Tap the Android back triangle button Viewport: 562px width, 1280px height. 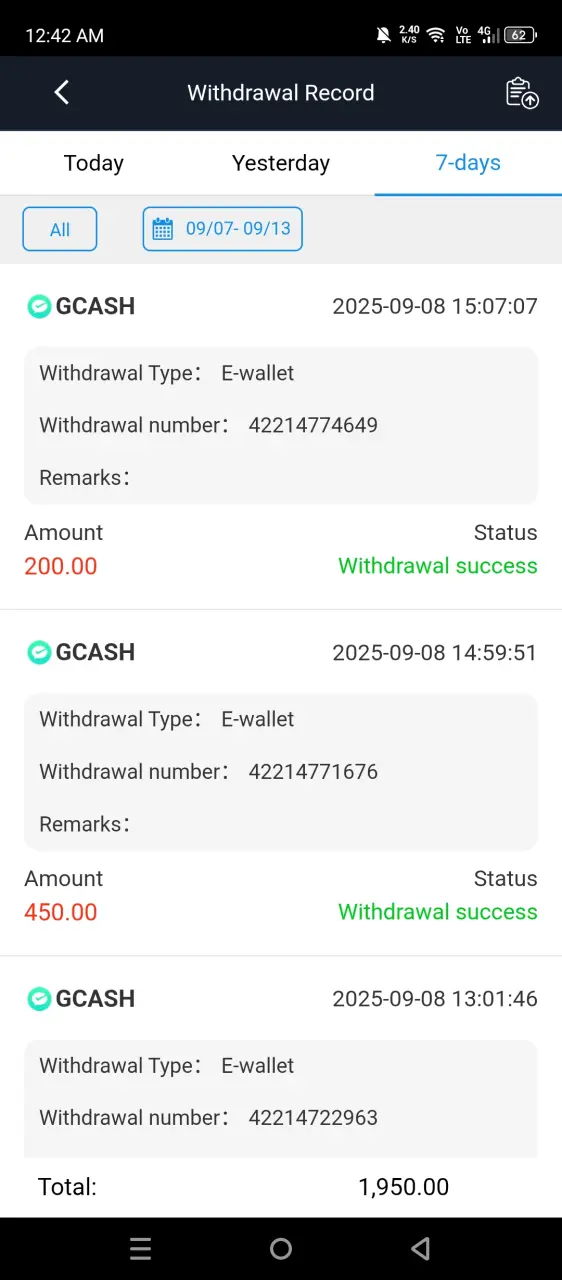click(x=421, y=1248)
